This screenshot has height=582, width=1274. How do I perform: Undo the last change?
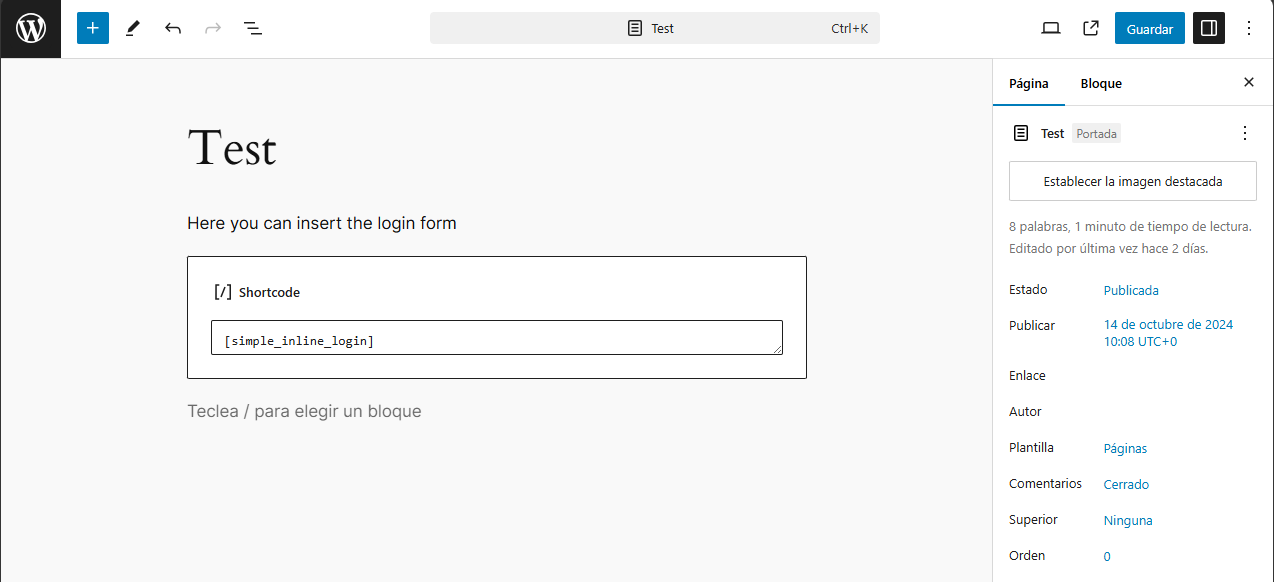pyautogui.click(x=173, y=28)
